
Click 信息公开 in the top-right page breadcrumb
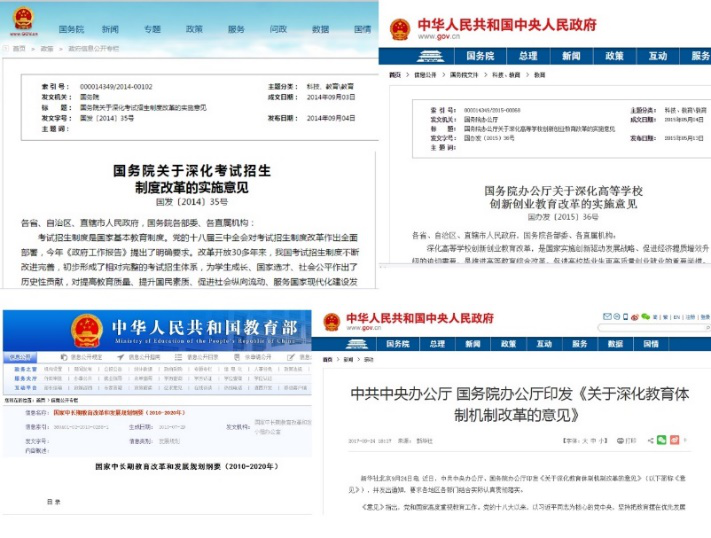[425, 75]
